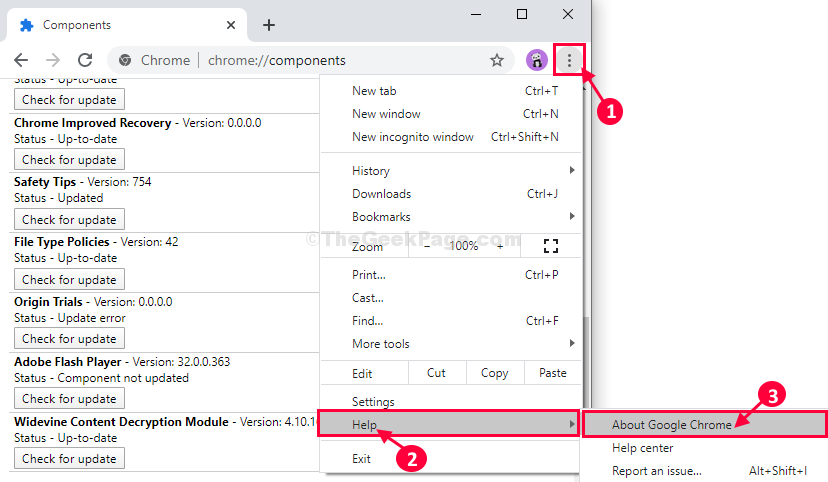Select the Components tab
This screenshot has width=828, height=482.
pyautogui.click(x=127, y=25)
